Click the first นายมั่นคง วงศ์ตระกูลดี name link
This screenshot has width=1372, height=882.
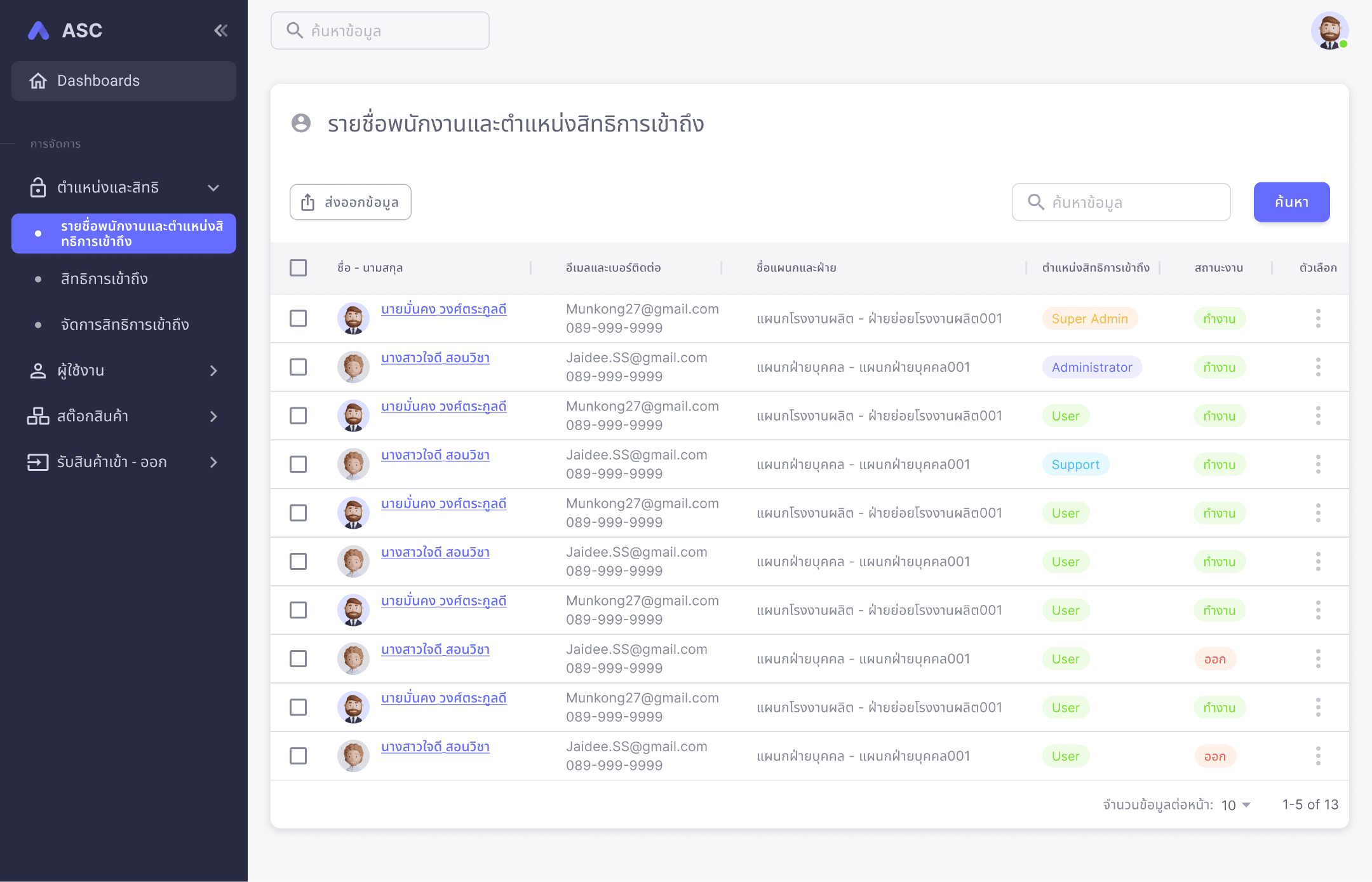pyautogui.click(x=443, y=309)
